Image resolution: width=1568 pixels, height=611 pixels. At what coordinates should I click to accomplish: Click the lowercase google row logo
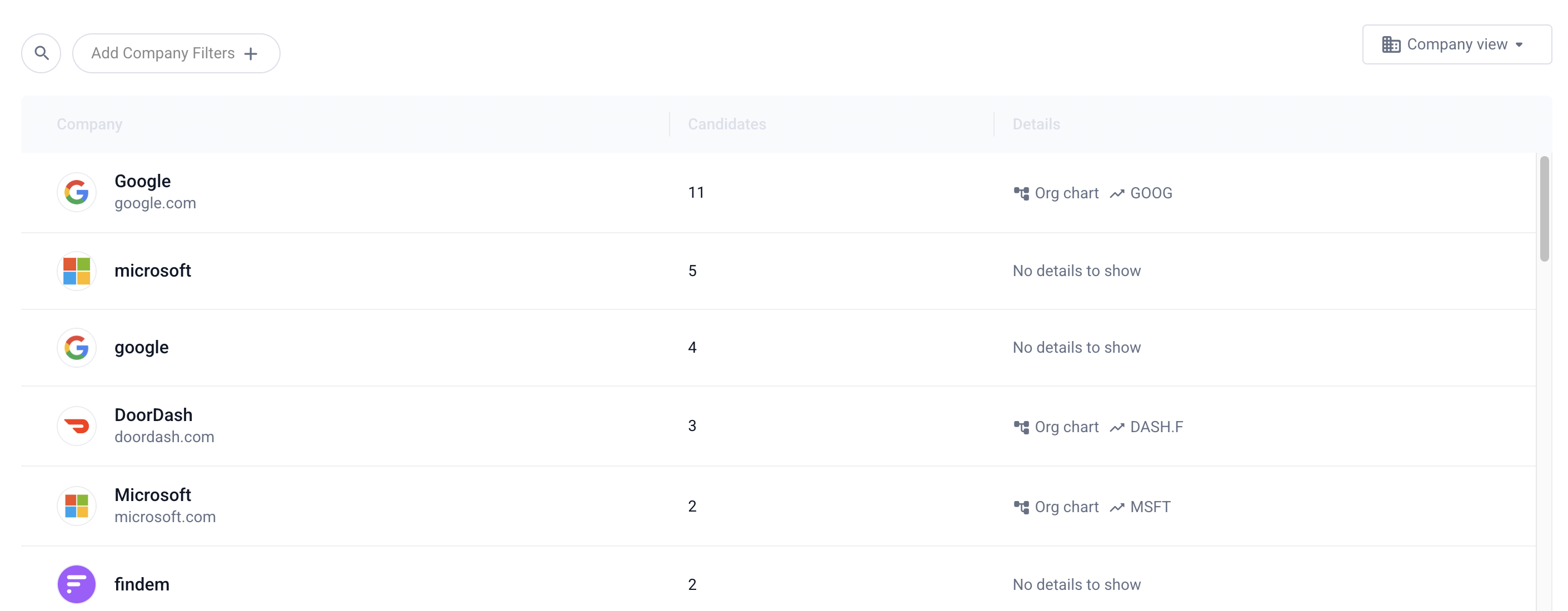(77, 348)
